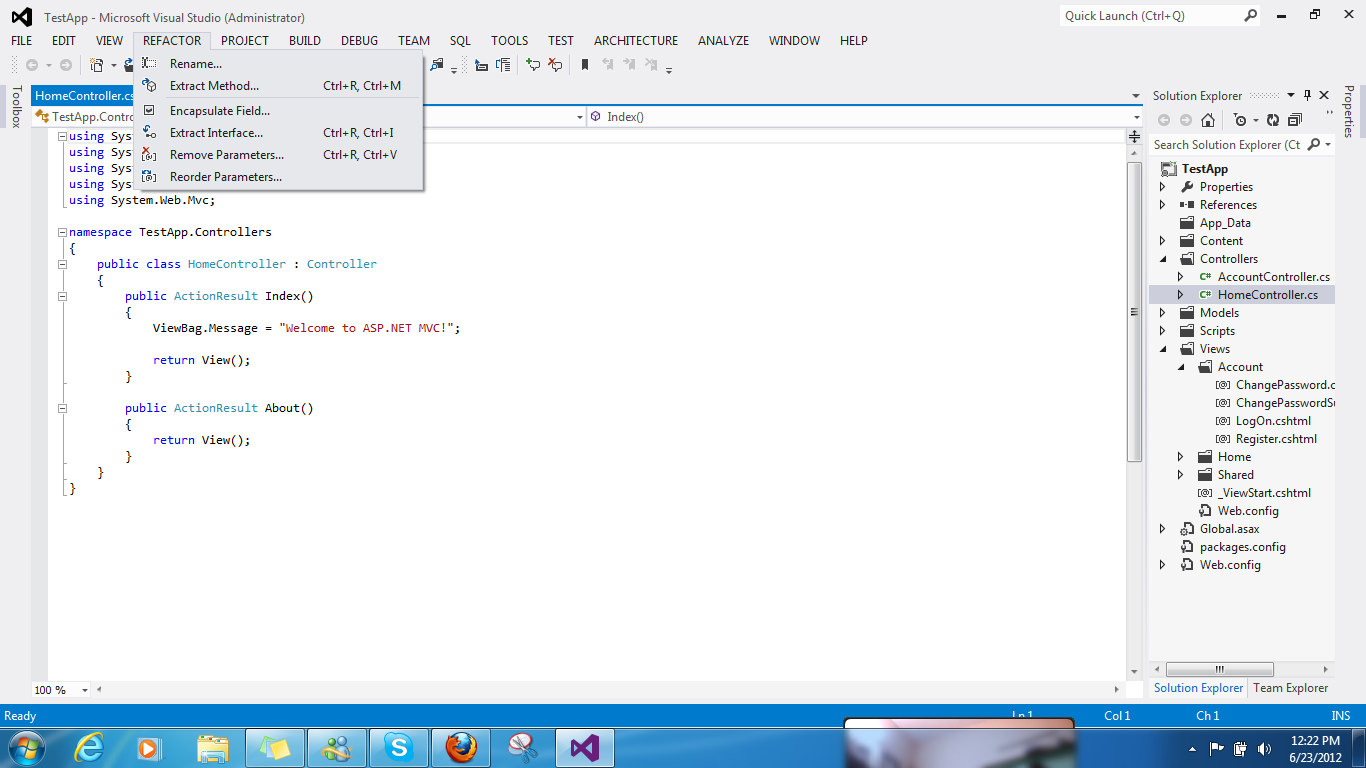
Task: Toggle insert mode via the INS indicator
Action: (x=1340, y=715)
